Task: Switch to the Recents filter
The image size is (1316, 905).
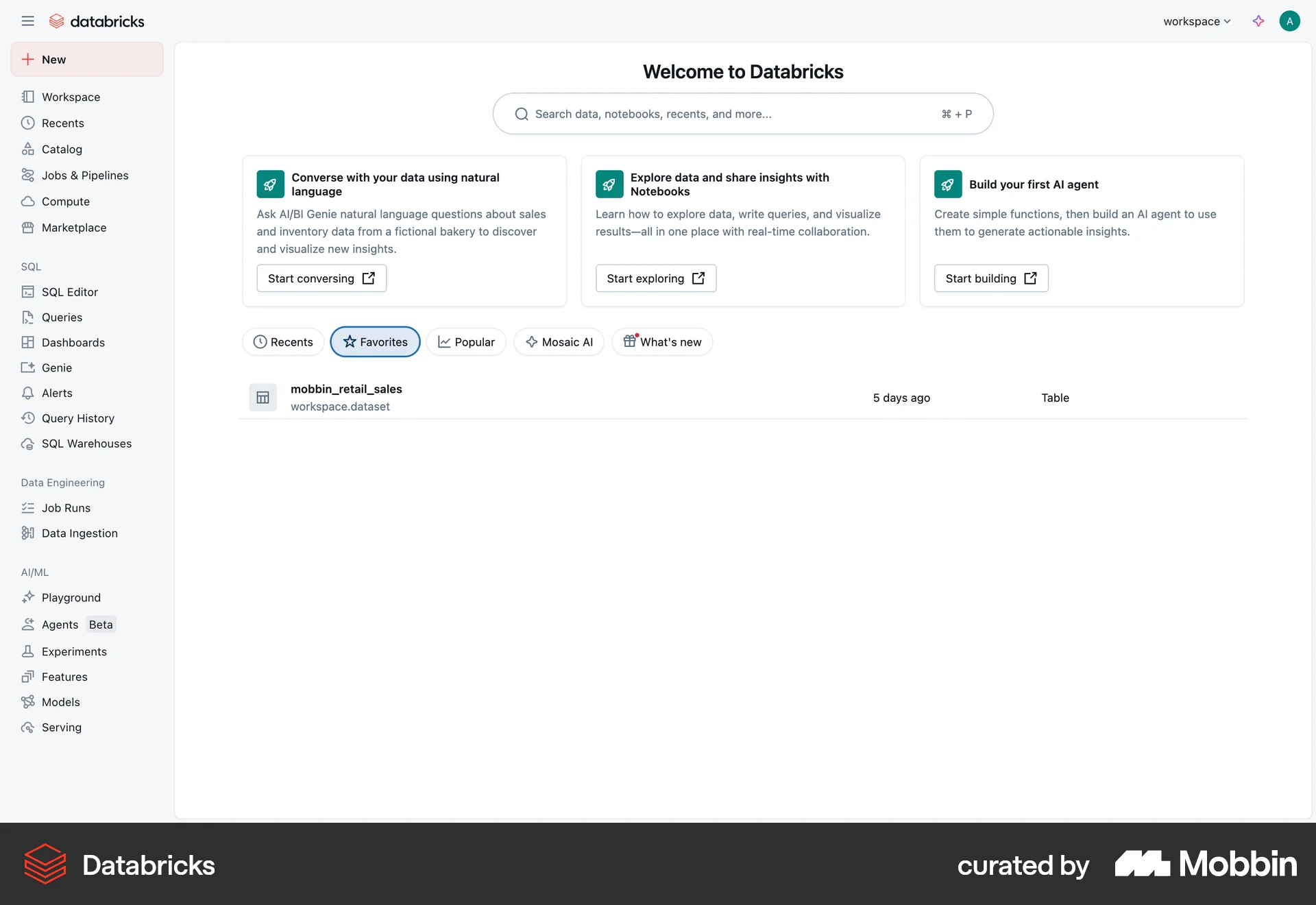Action: [283, 341]
